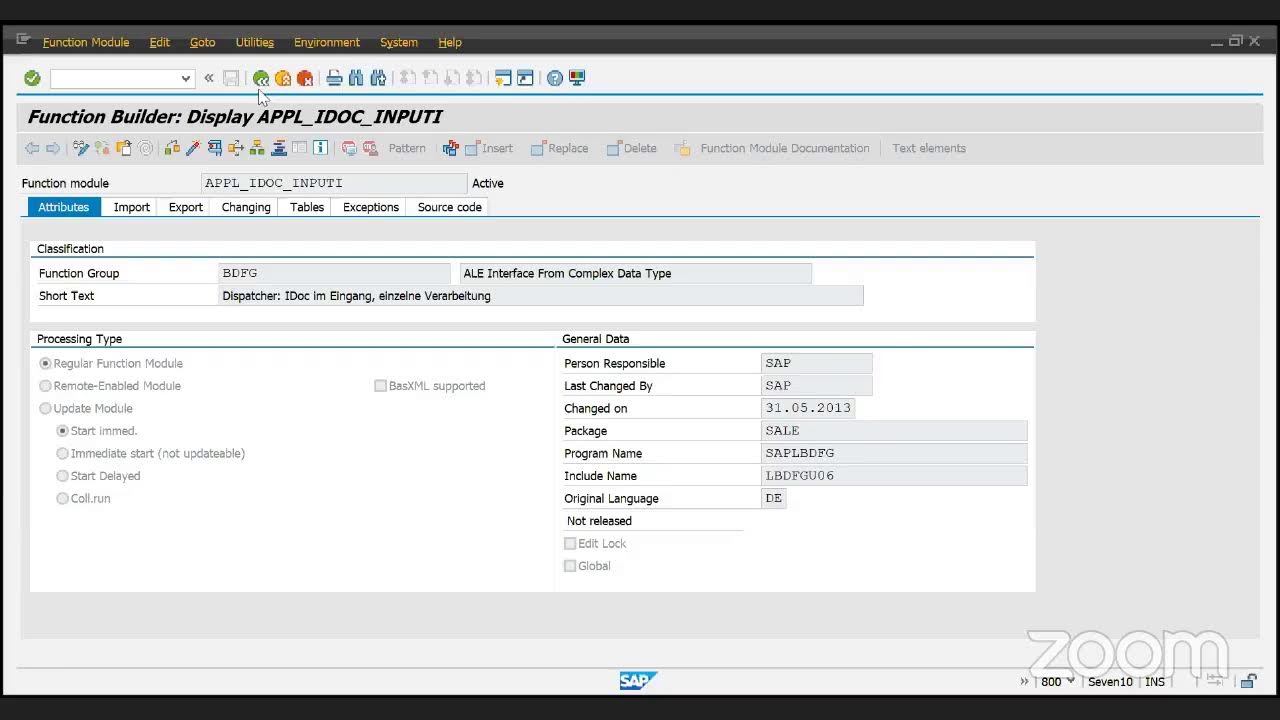
Task: Select Remote-Enabled Module radio button
Action: (x=46, y=385)
